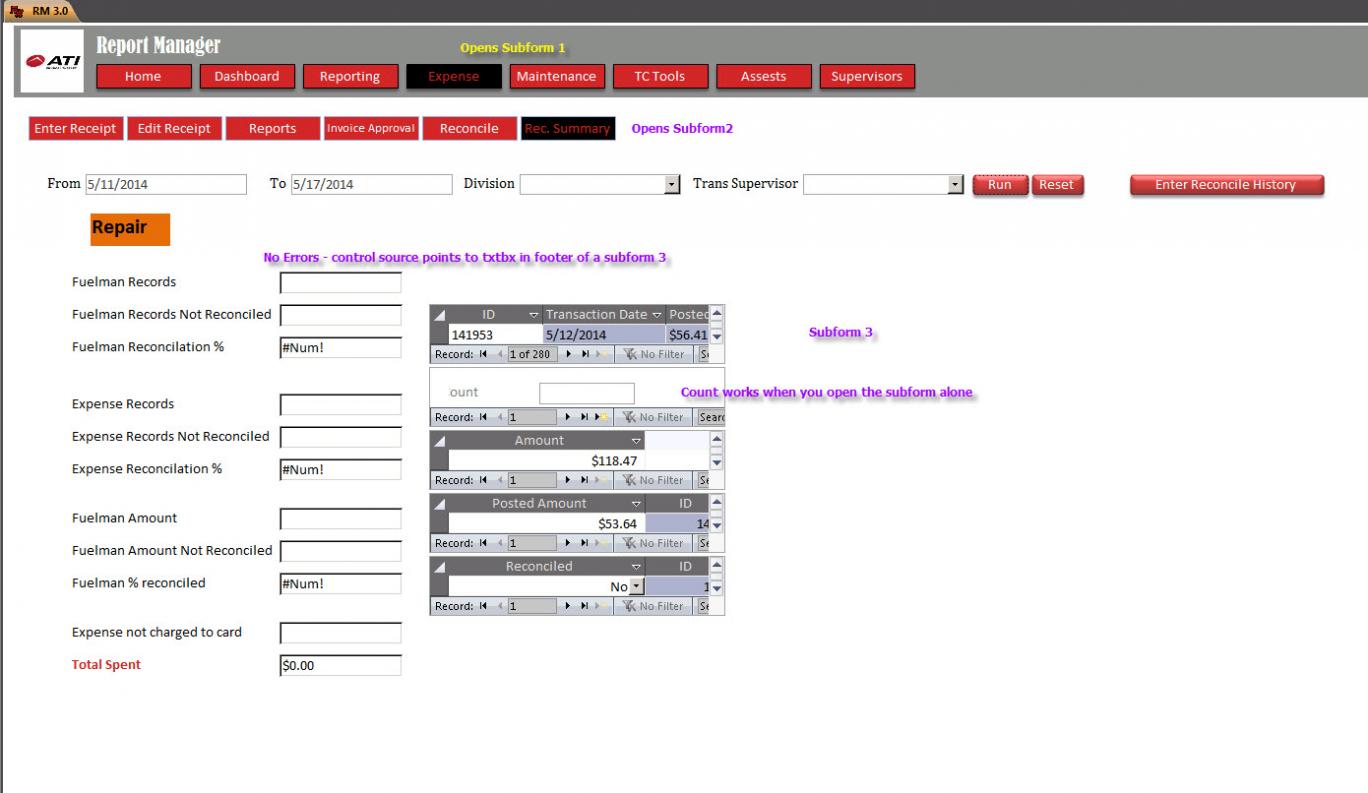Open the Home tab
1368x793 pixels.
(x=143, y=77)
